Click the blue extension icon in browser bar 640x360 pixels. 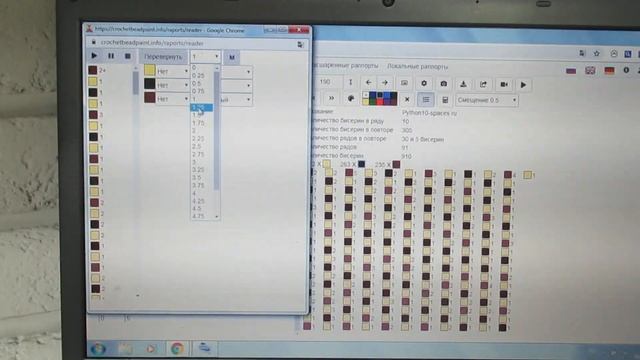point(628,54)
